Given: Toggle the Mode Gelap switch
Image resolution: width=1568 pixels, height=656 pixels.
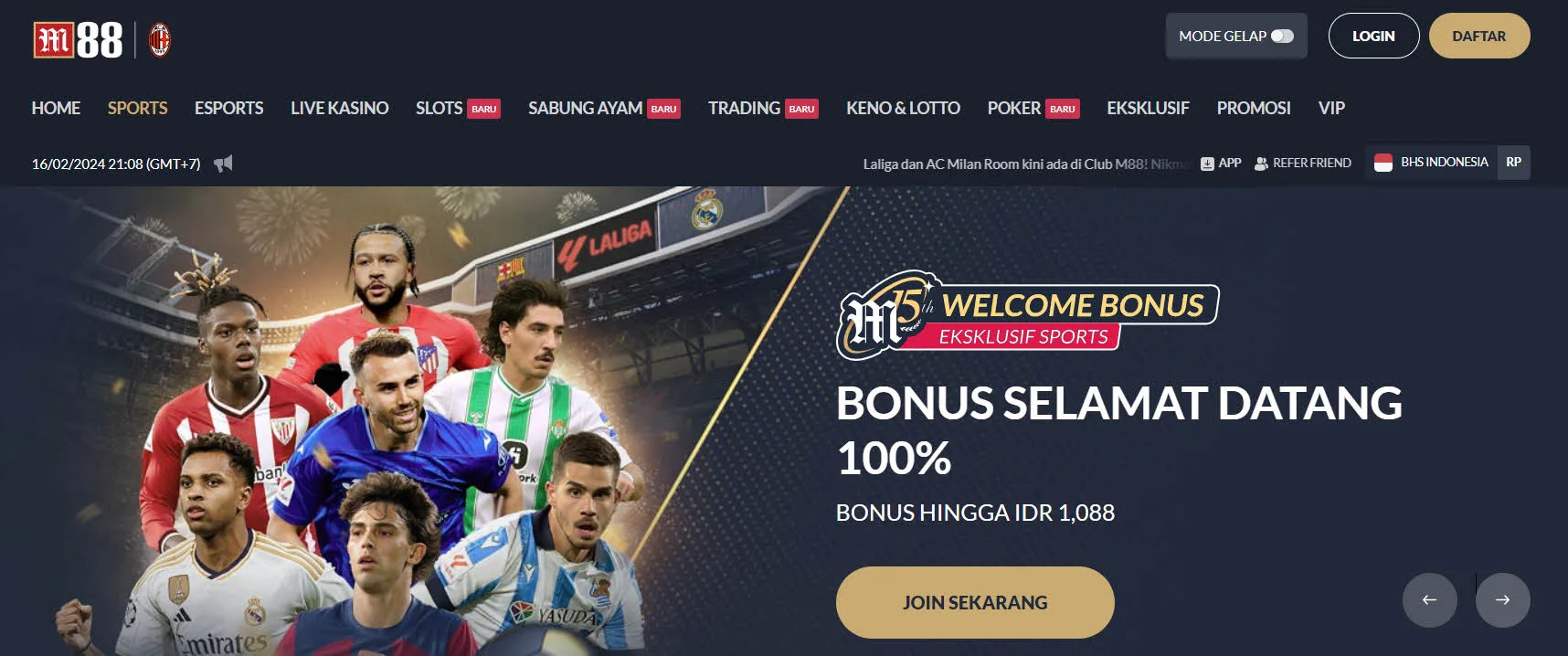Looking at the screenshot, I should pos(1283,37).
